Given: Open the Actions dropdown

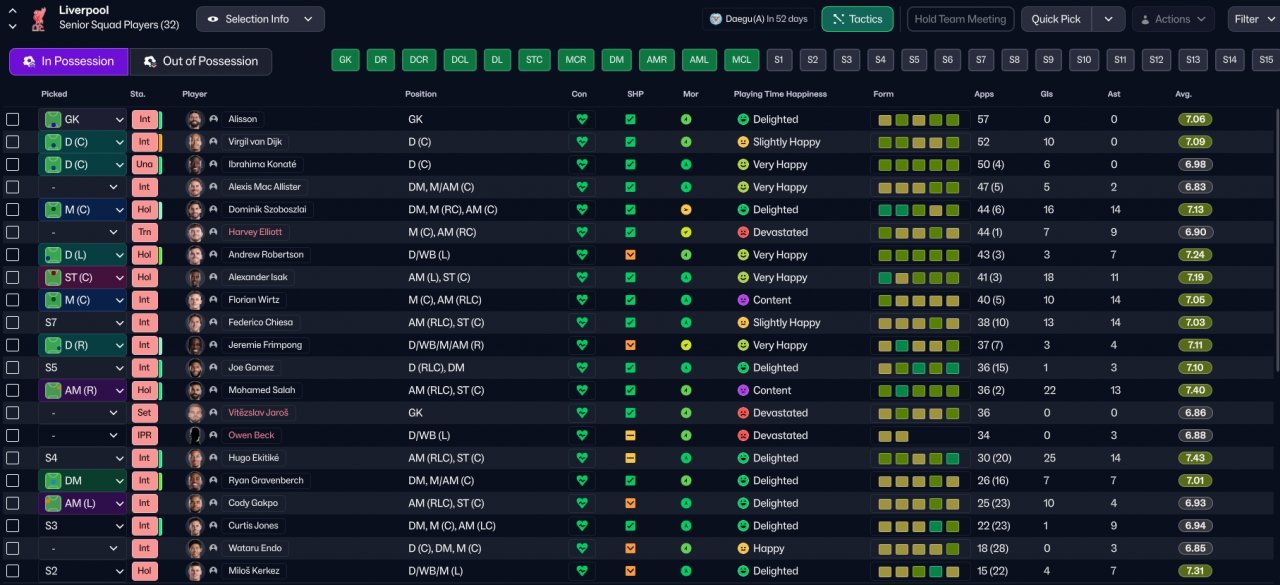Looking at the screenshot, I should coord(1173,19).
